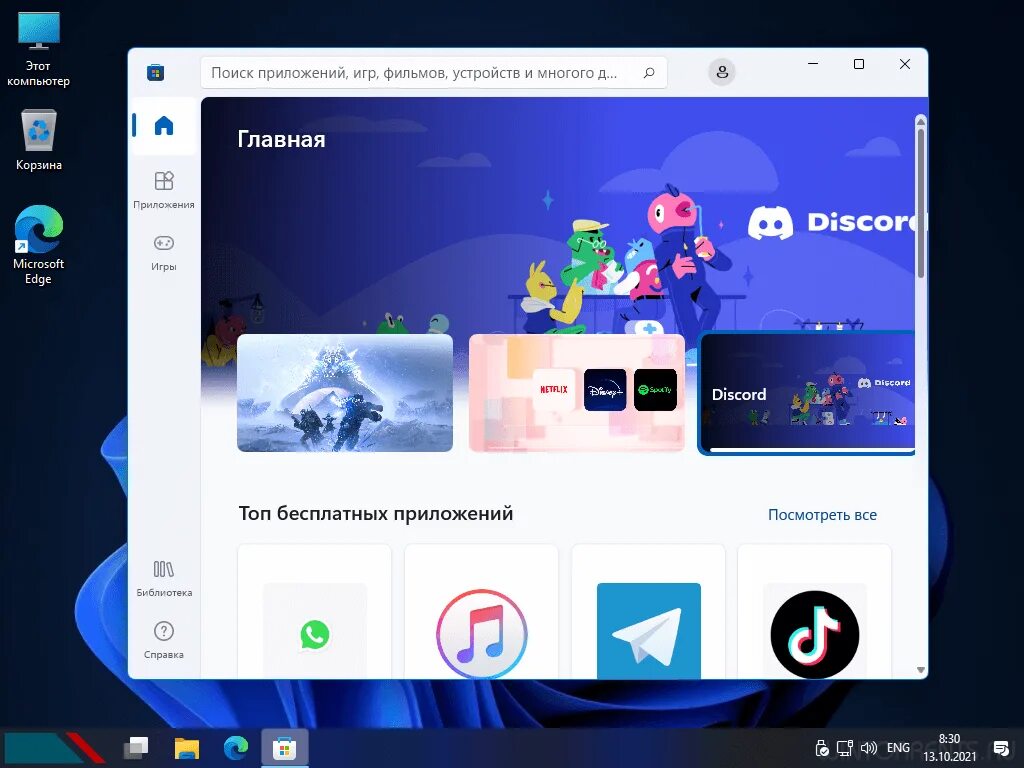Click the Spotify icon in the collection card
1024x768 pixels.
point(655,390)
